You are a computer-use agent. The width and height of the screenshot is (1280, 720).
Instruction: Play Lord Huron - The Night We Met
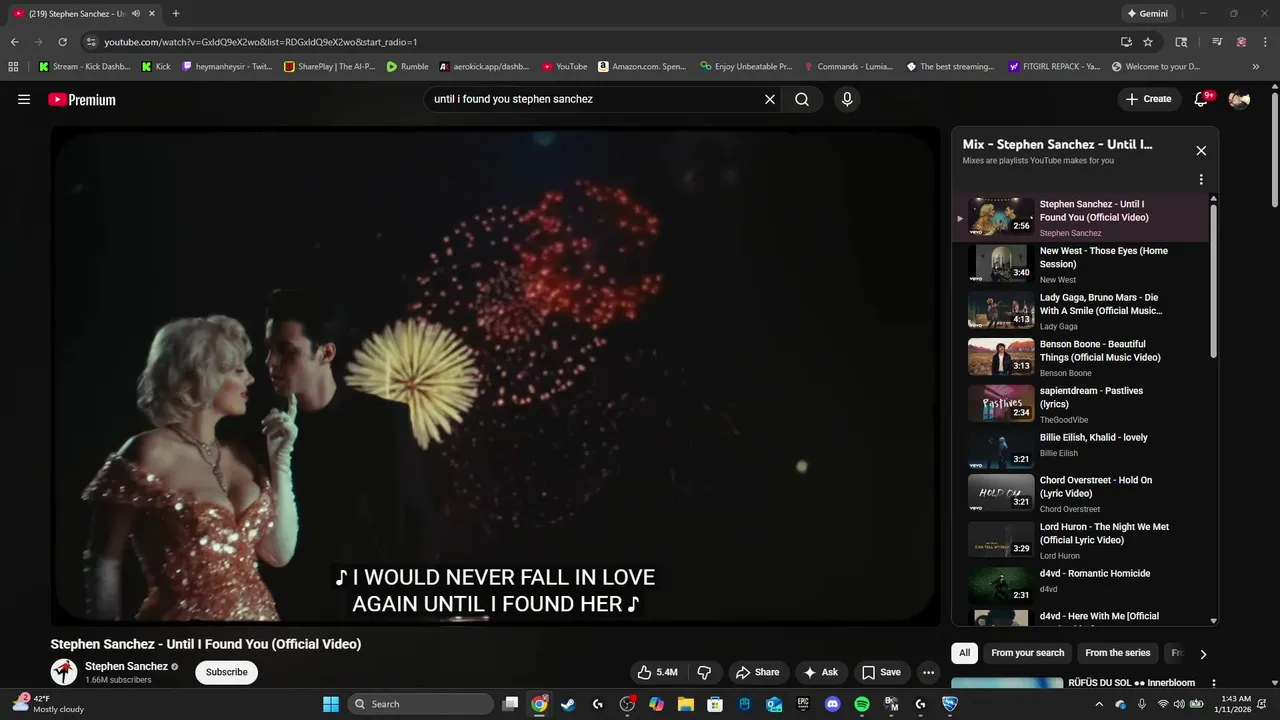1082,540
